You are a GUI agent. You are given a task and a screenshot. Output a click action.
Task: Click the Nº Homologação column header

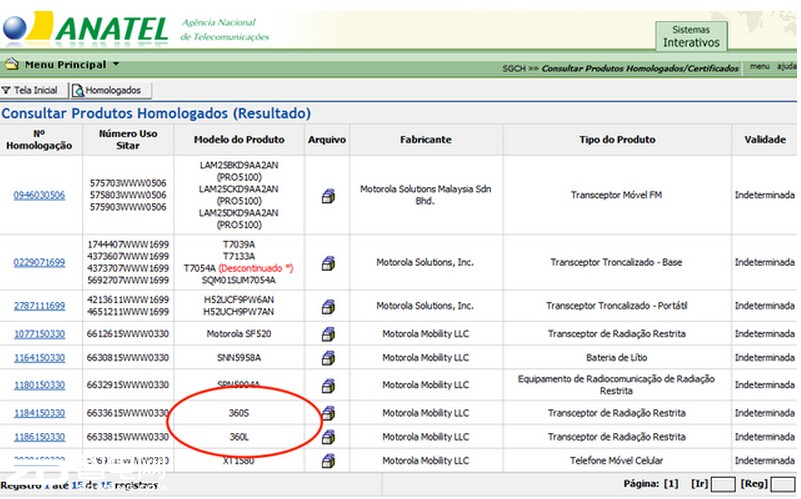[39, 139]
